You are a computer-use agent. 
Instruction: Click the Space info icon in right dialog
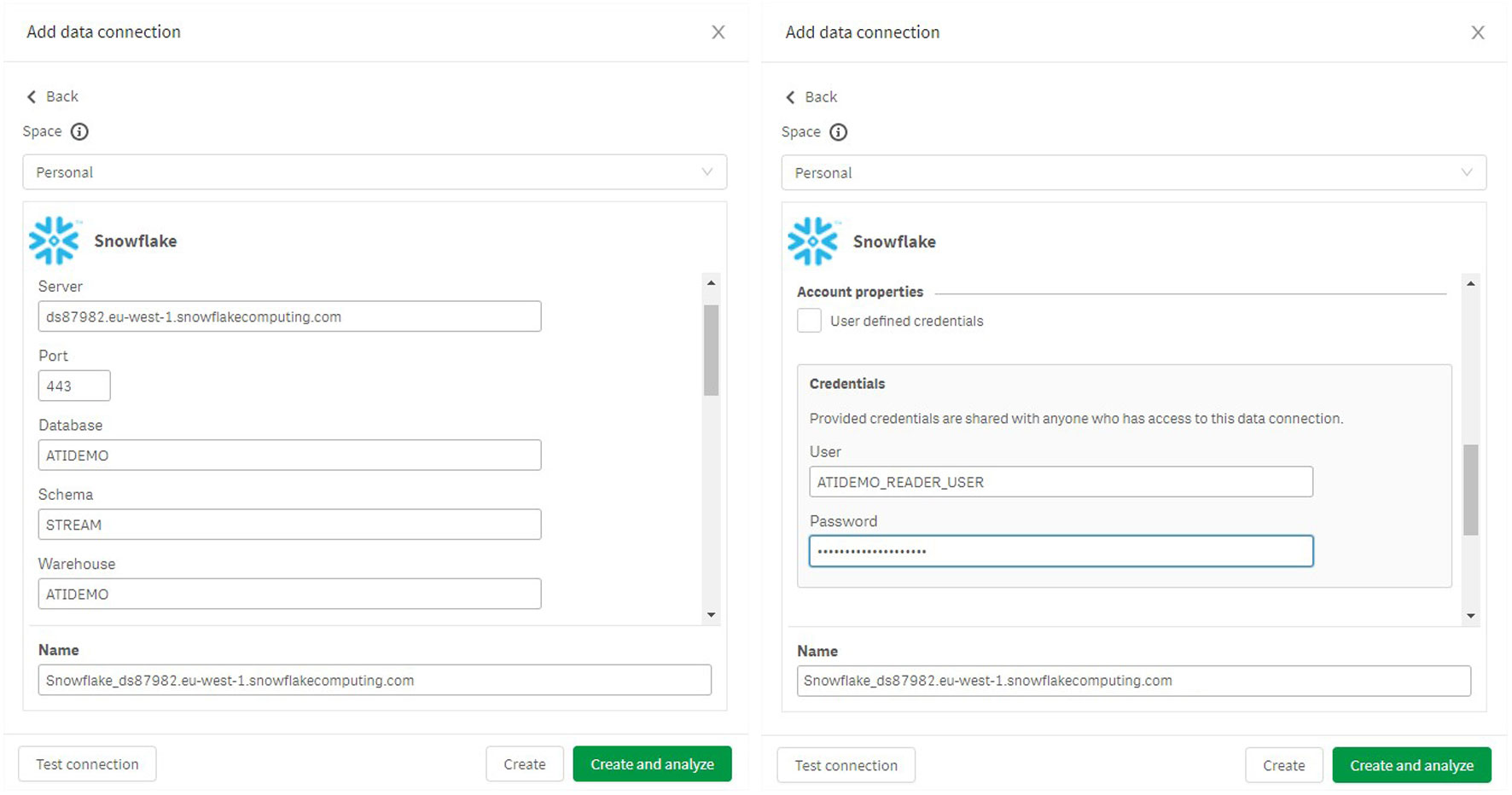839,132
